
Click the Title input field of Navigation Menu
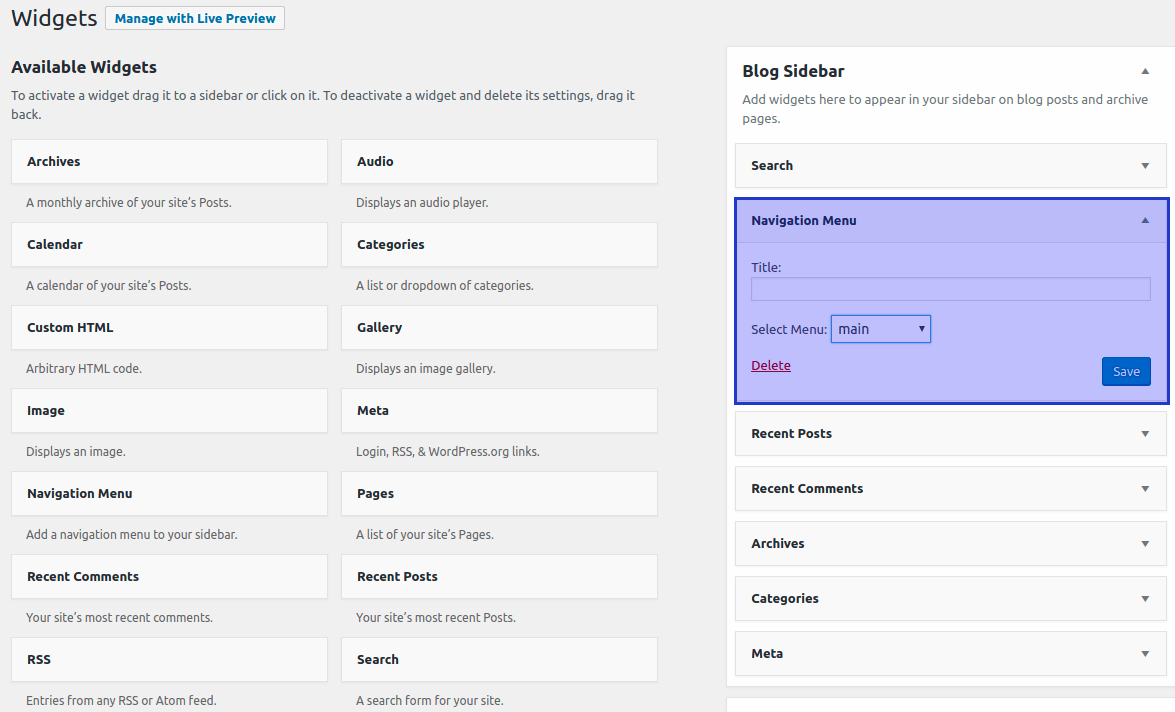pos(949,289)
